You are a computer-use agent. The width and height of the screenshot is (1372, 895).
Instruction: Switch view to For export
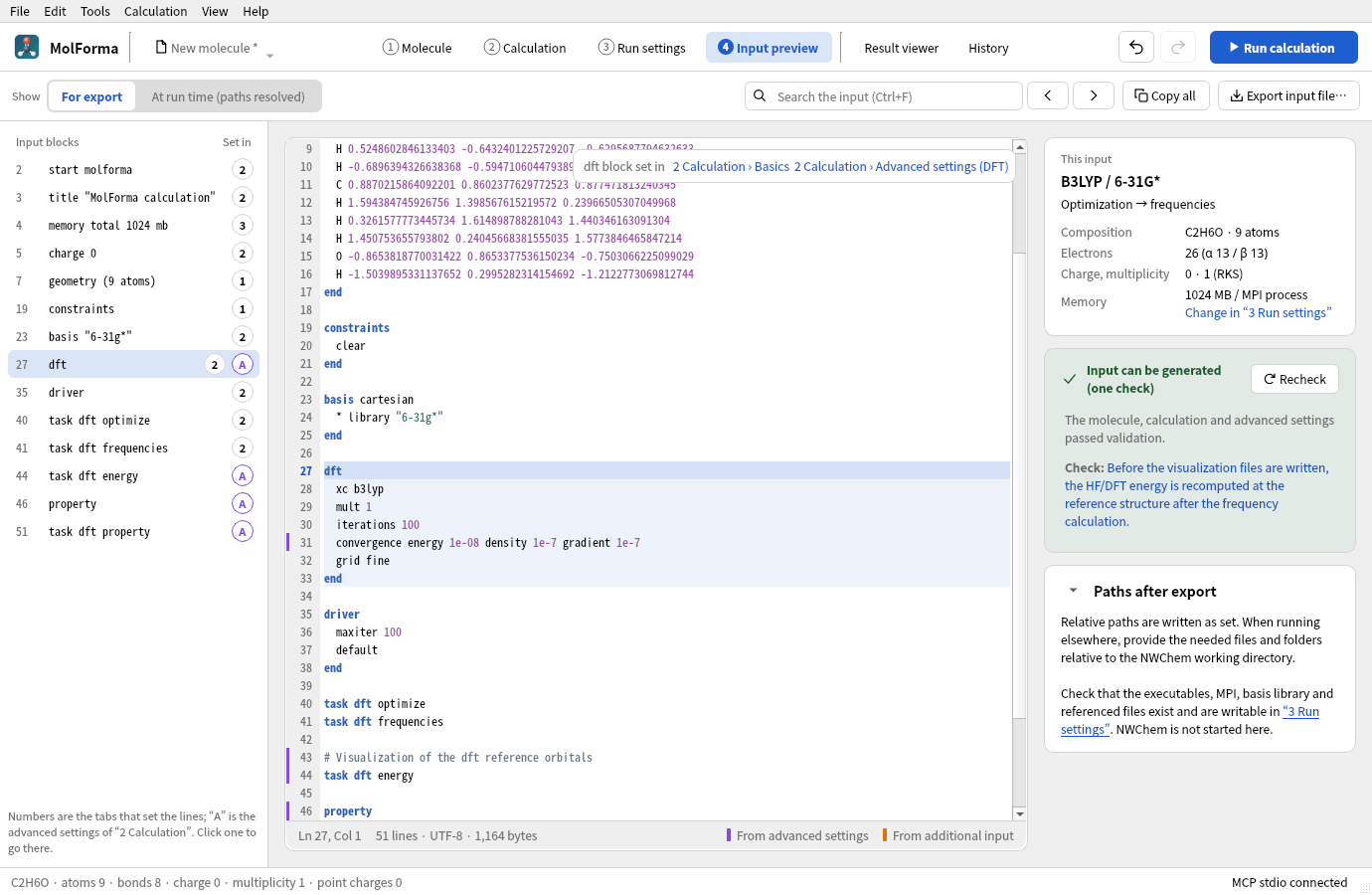91,96
